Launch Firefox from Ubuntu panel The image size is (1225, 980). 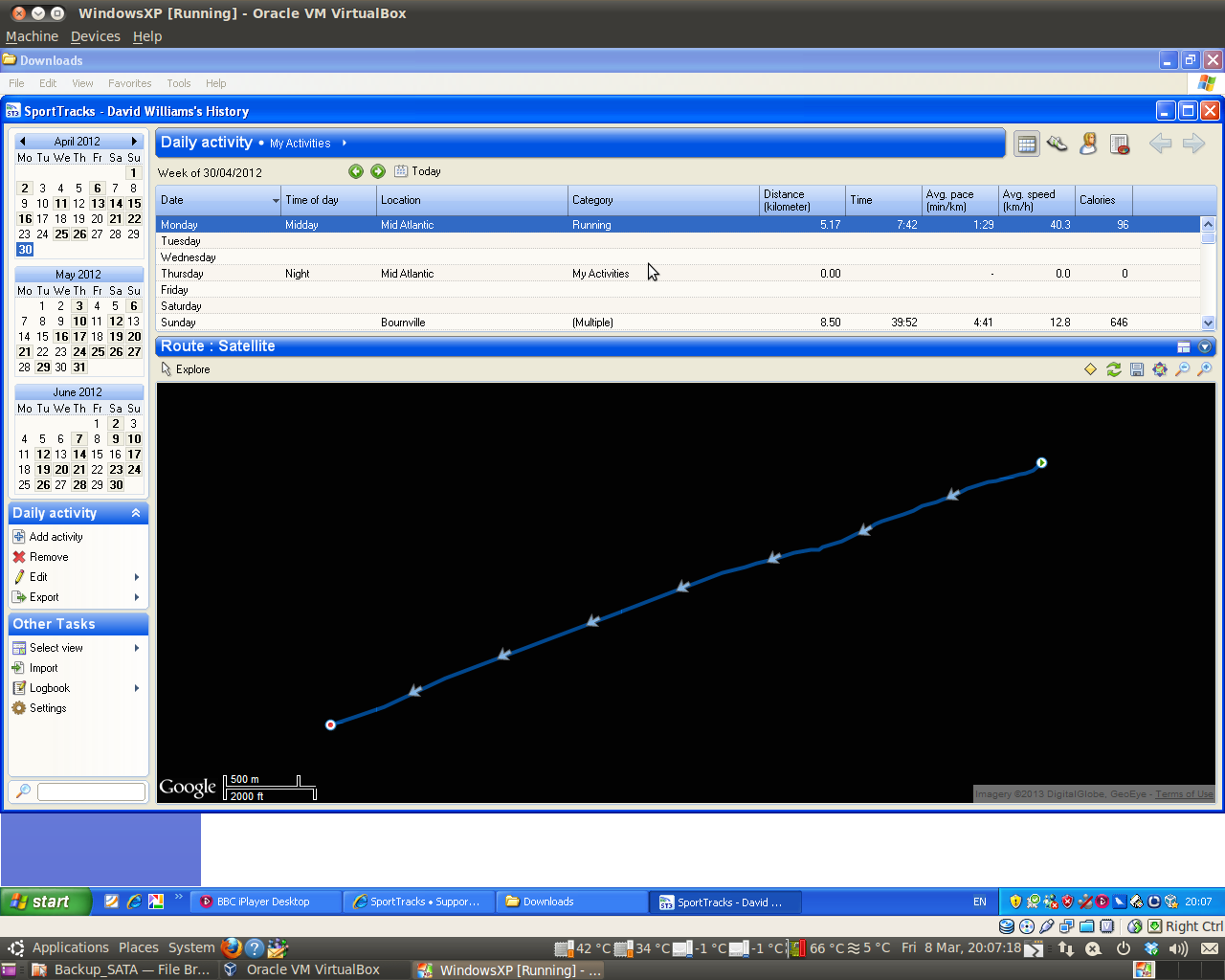pyautogui.click(x=232, y=948)
